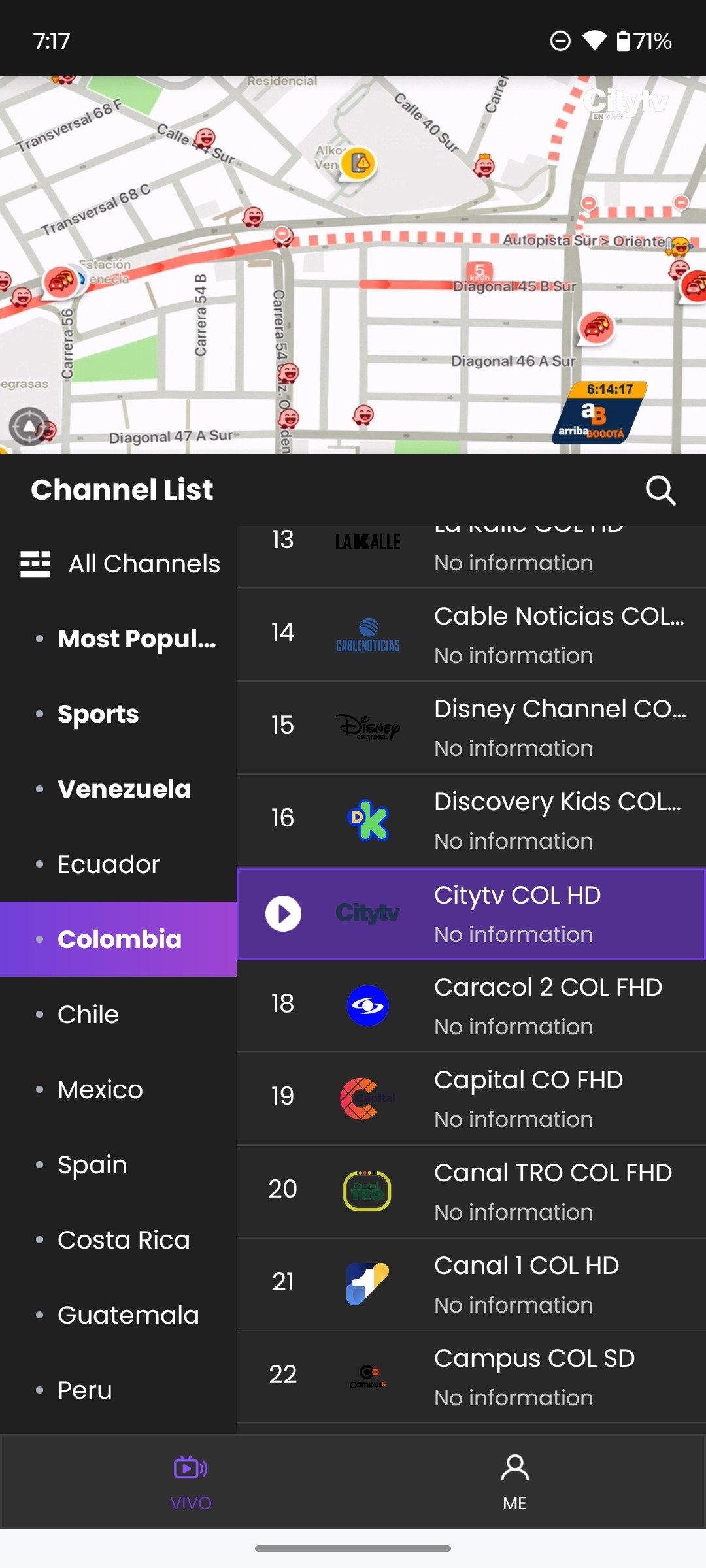Tap the play icon on Citytv COL HD
Viewport: 706px width, 1568px height.
(283, 913)
